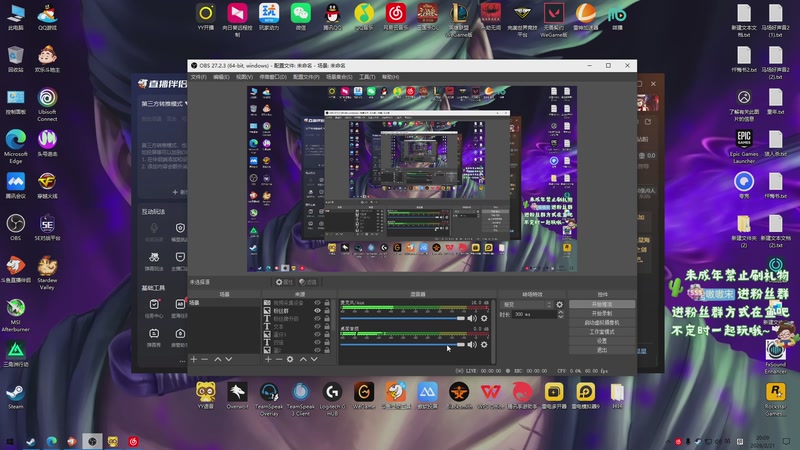
Task: Open the MSI Afterburner desktop icon
Action: pos(16,315)
